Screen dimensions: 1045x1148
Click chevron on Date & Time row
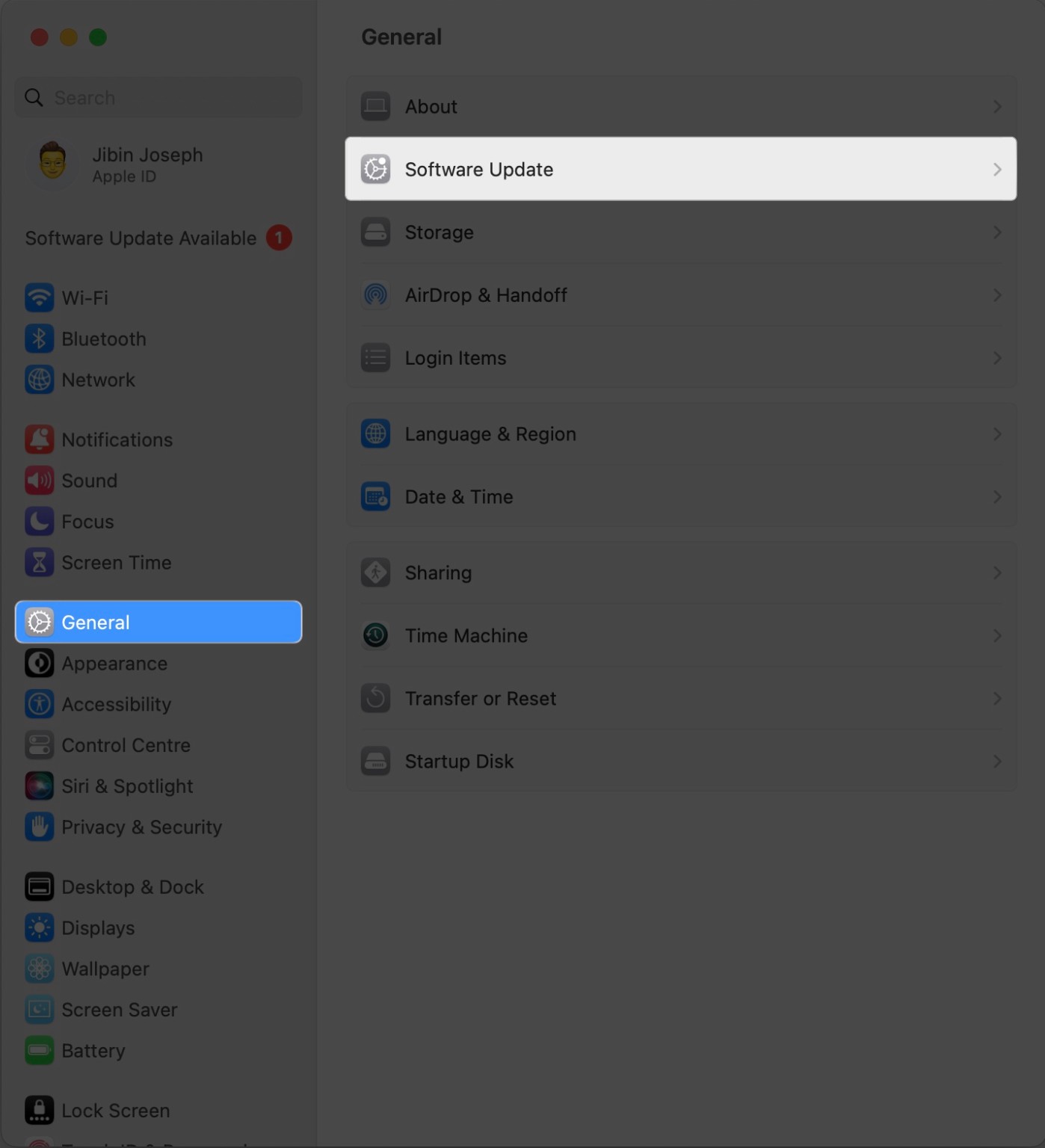coord(997,497)
